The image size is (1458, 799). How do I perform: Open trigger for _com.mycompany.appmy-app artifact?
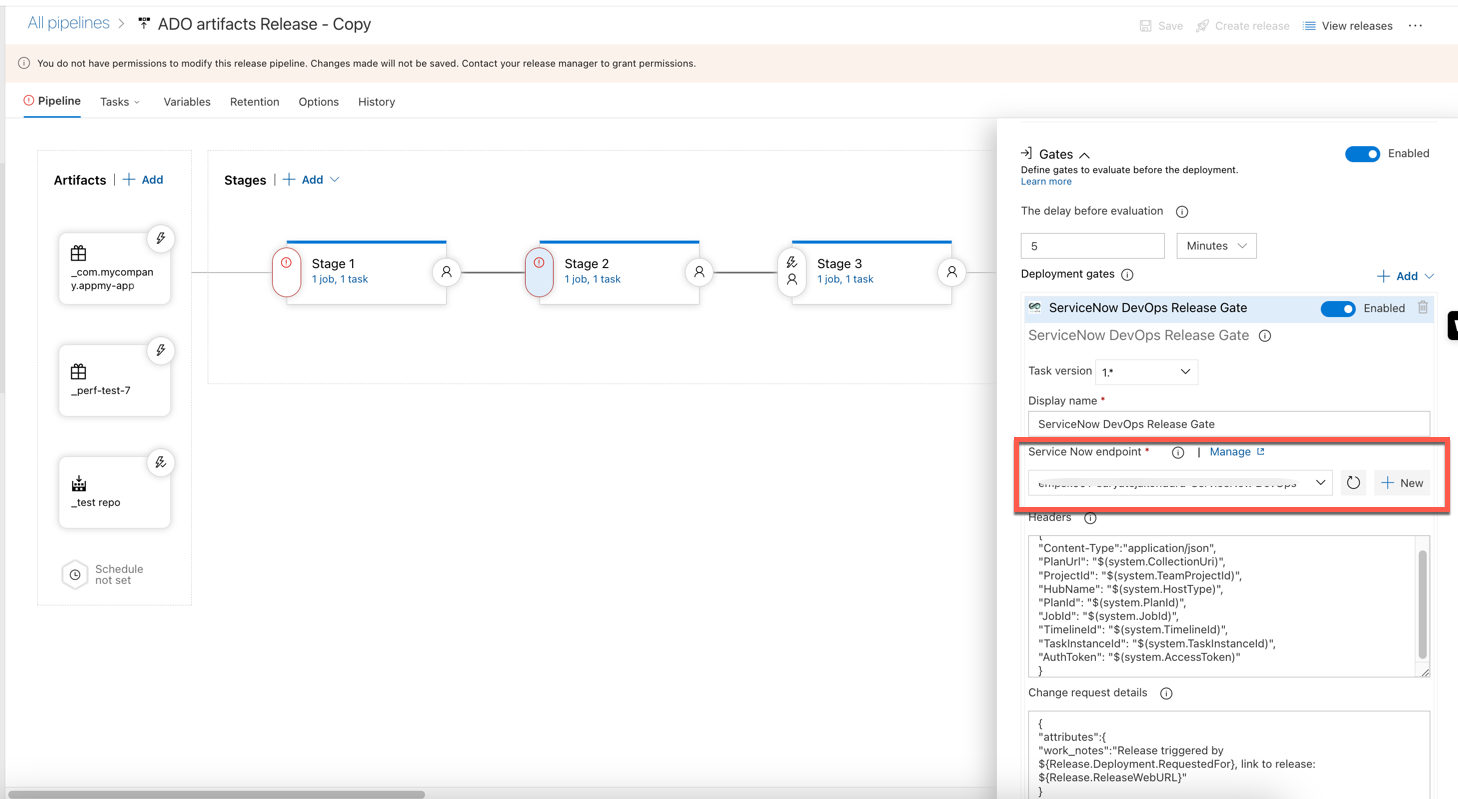(161, 239)
